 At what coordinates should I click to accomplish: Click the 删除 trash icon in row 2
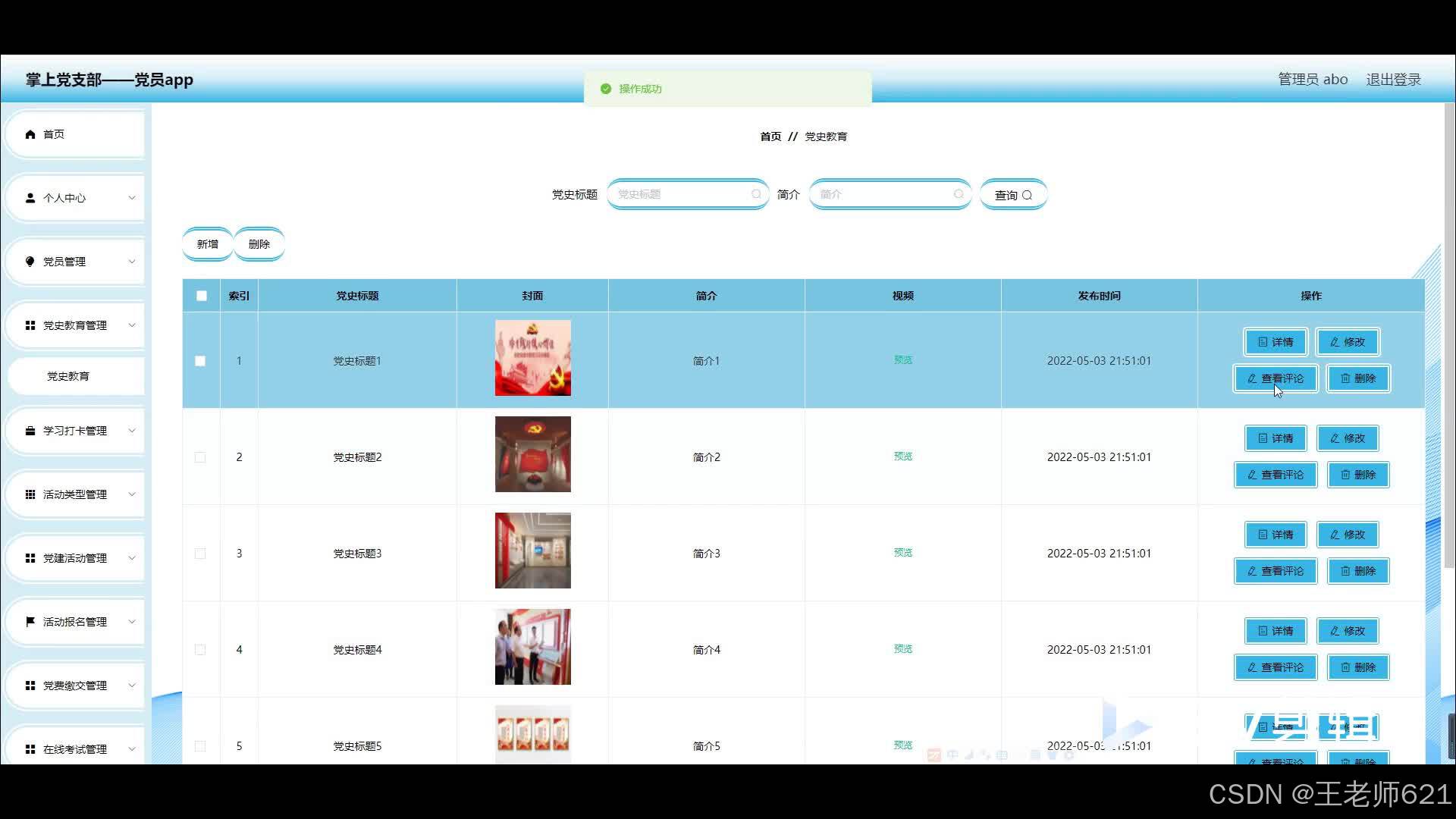[1345, 475]
